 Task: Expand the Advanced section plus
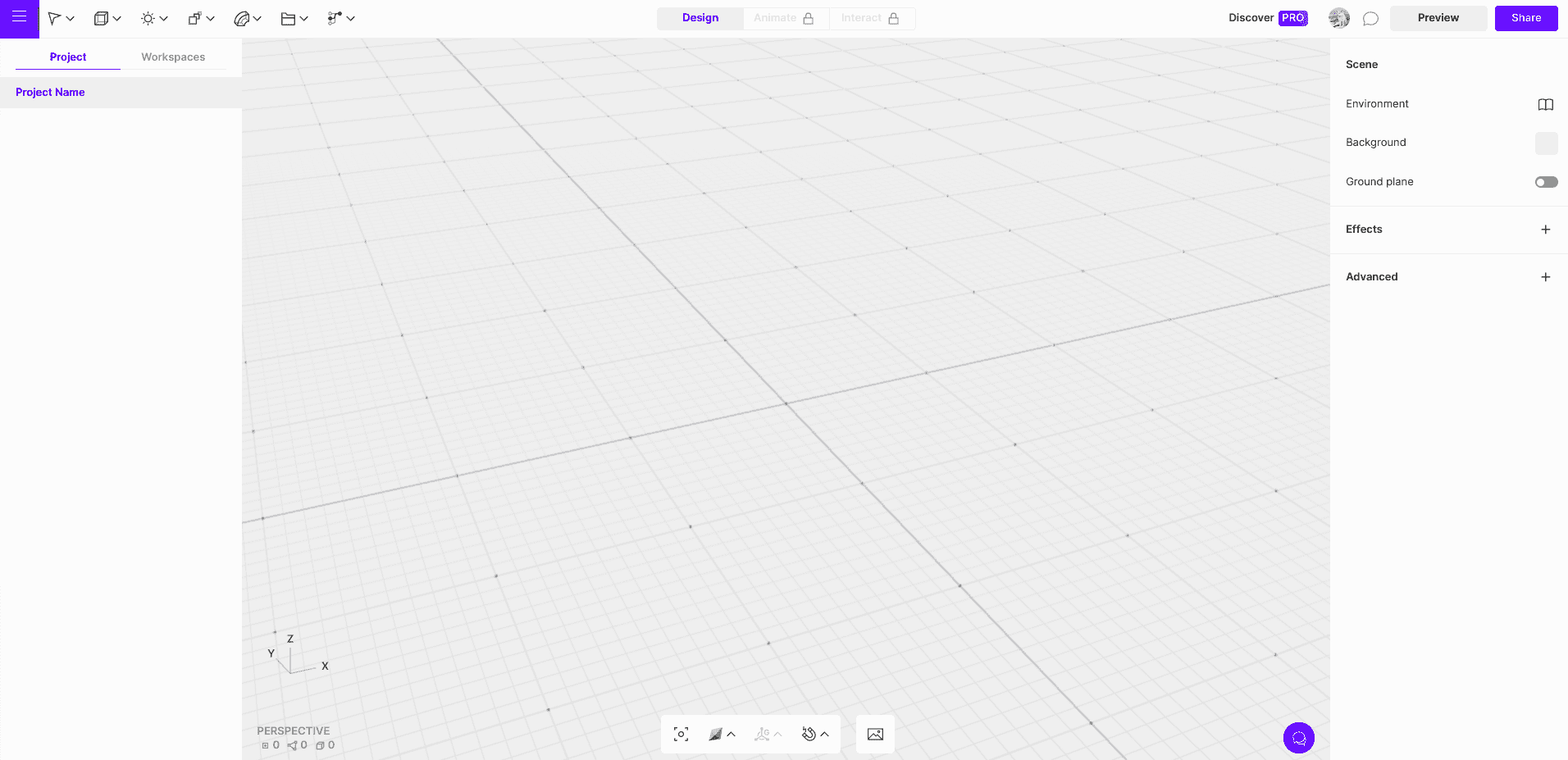pyautogui.click(x=1546, y=277)
